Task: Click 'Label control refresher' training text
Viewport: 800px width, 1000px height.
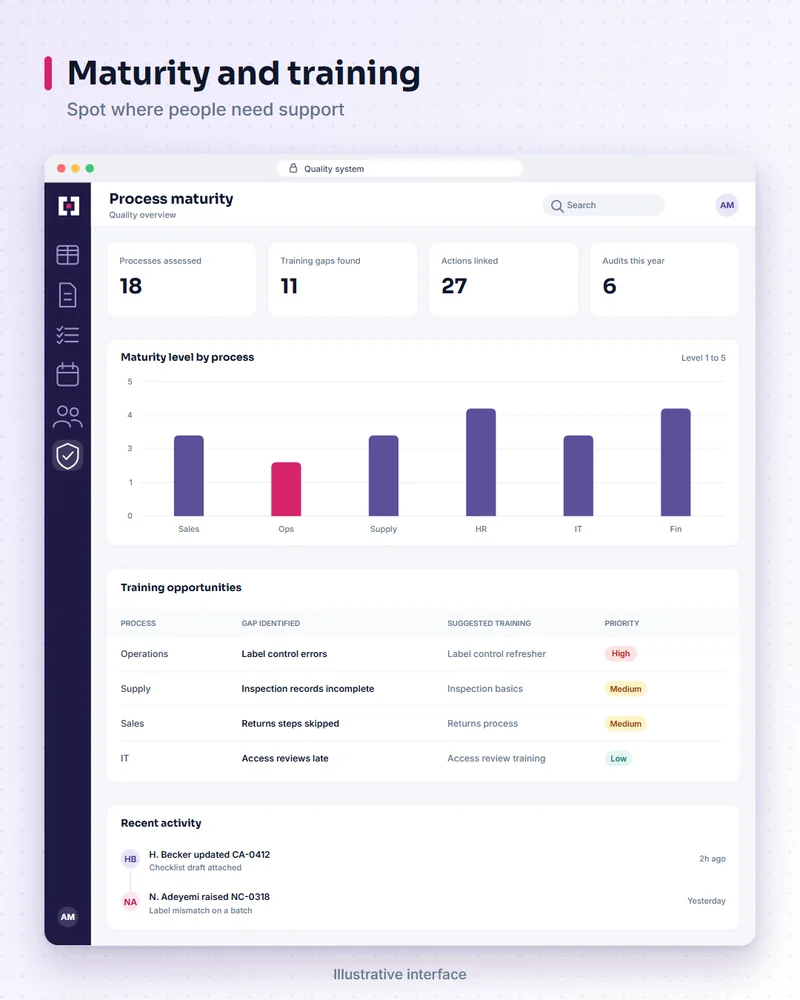Action: pos(496,654)
